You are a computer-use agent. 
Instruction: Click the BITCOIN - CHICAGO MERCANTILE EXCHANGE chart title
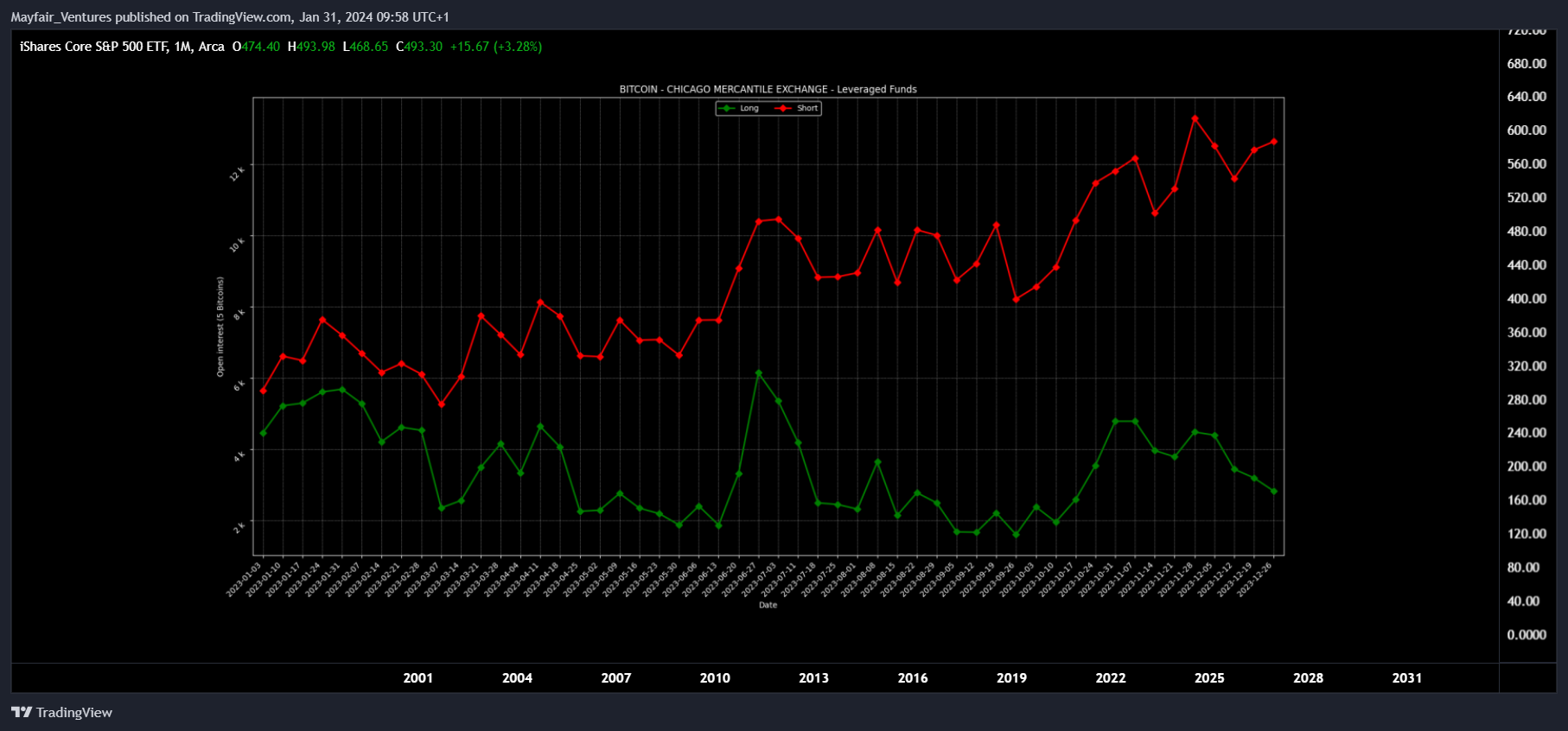coord(768,89)
